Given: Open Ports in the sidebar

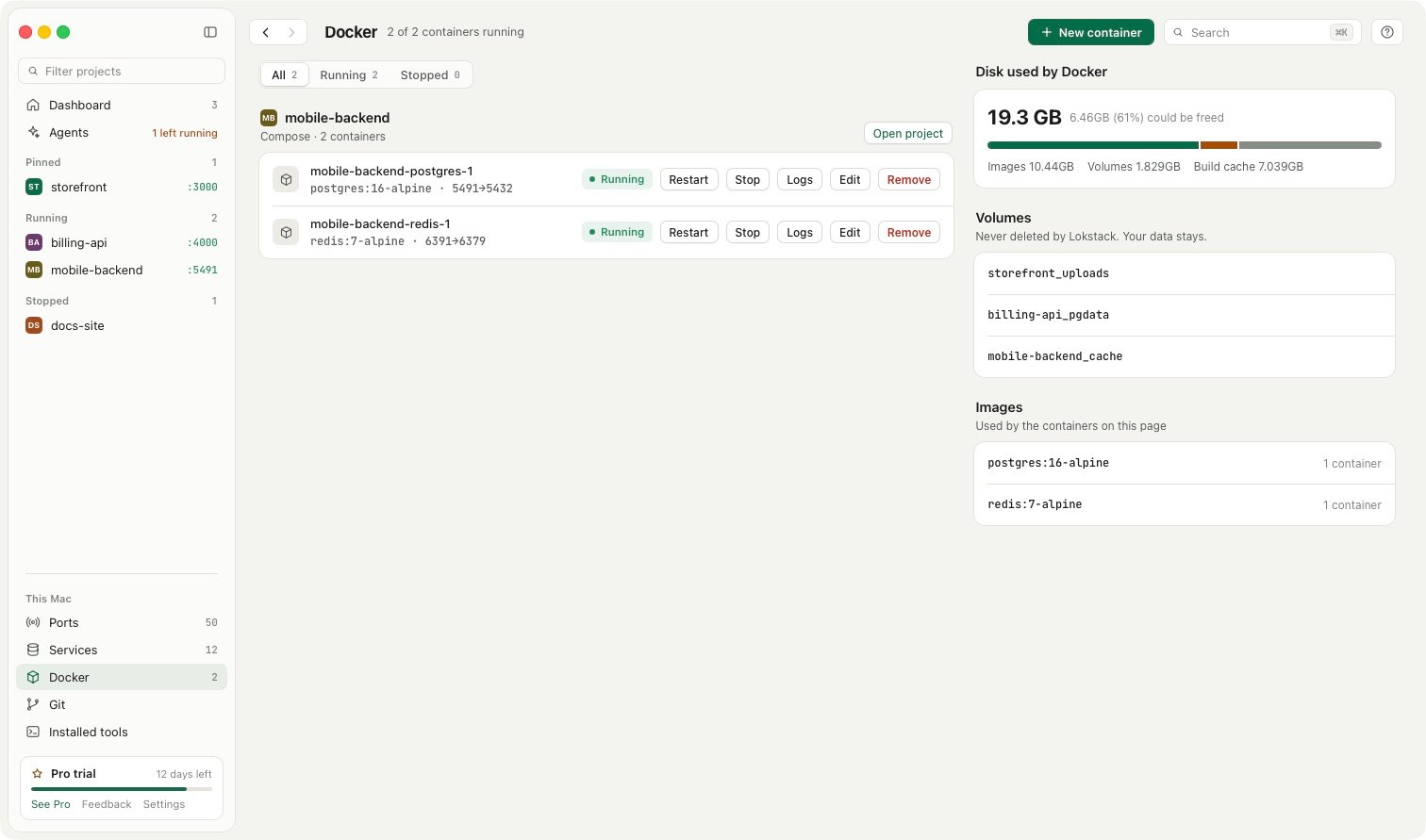Looking at the screenshot, I should pos(122,622).
